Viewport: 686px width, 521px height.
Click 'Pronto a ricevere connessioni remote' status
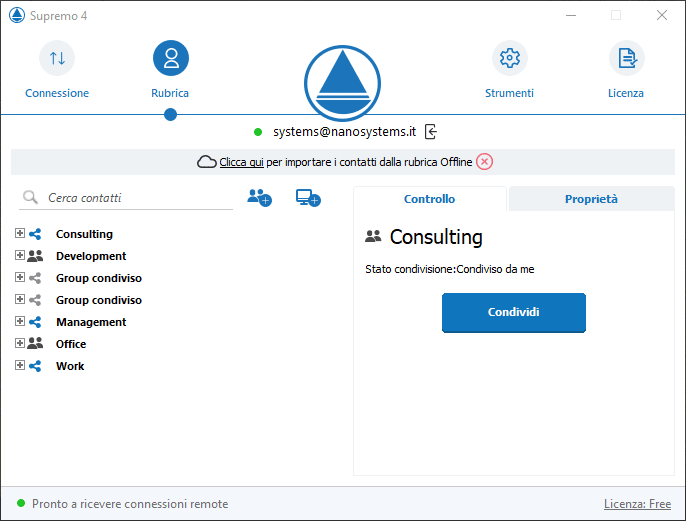130,504
